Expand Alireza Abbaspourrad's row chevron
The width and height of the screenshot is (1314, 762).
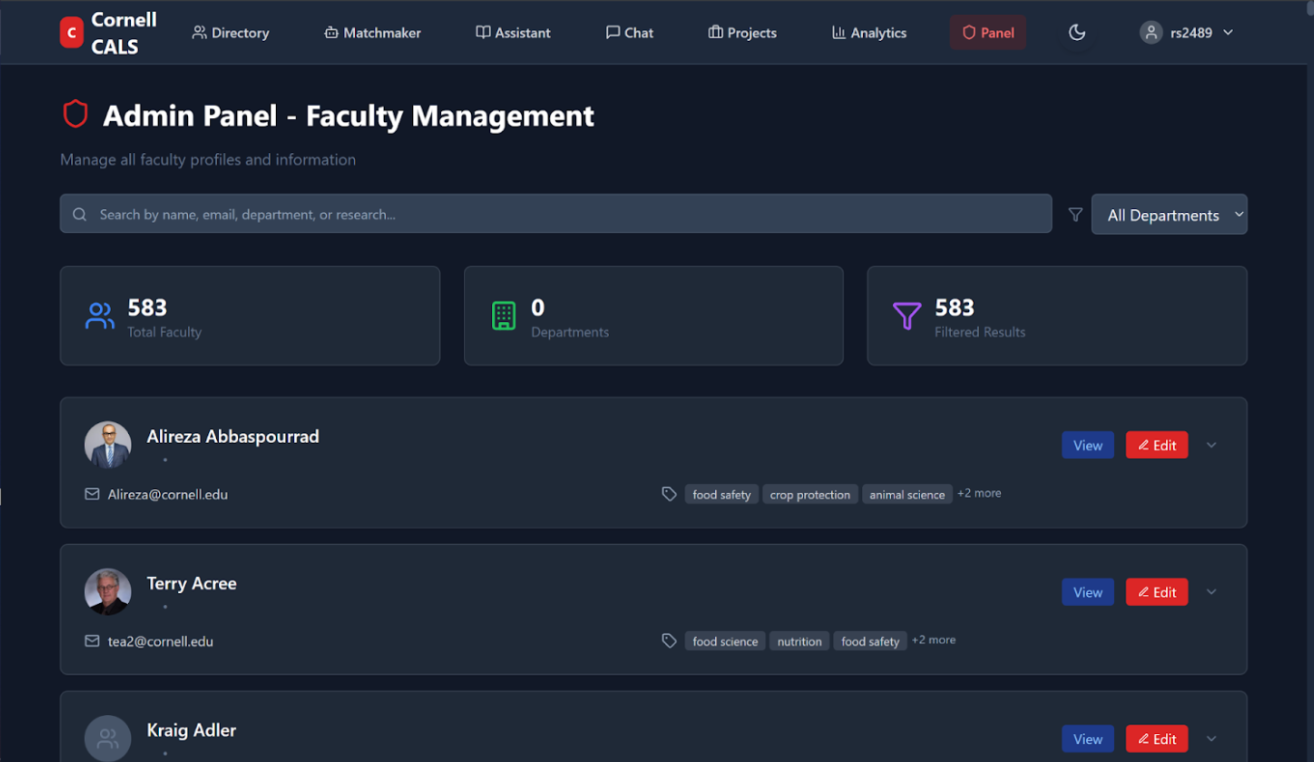point(1211,445)
